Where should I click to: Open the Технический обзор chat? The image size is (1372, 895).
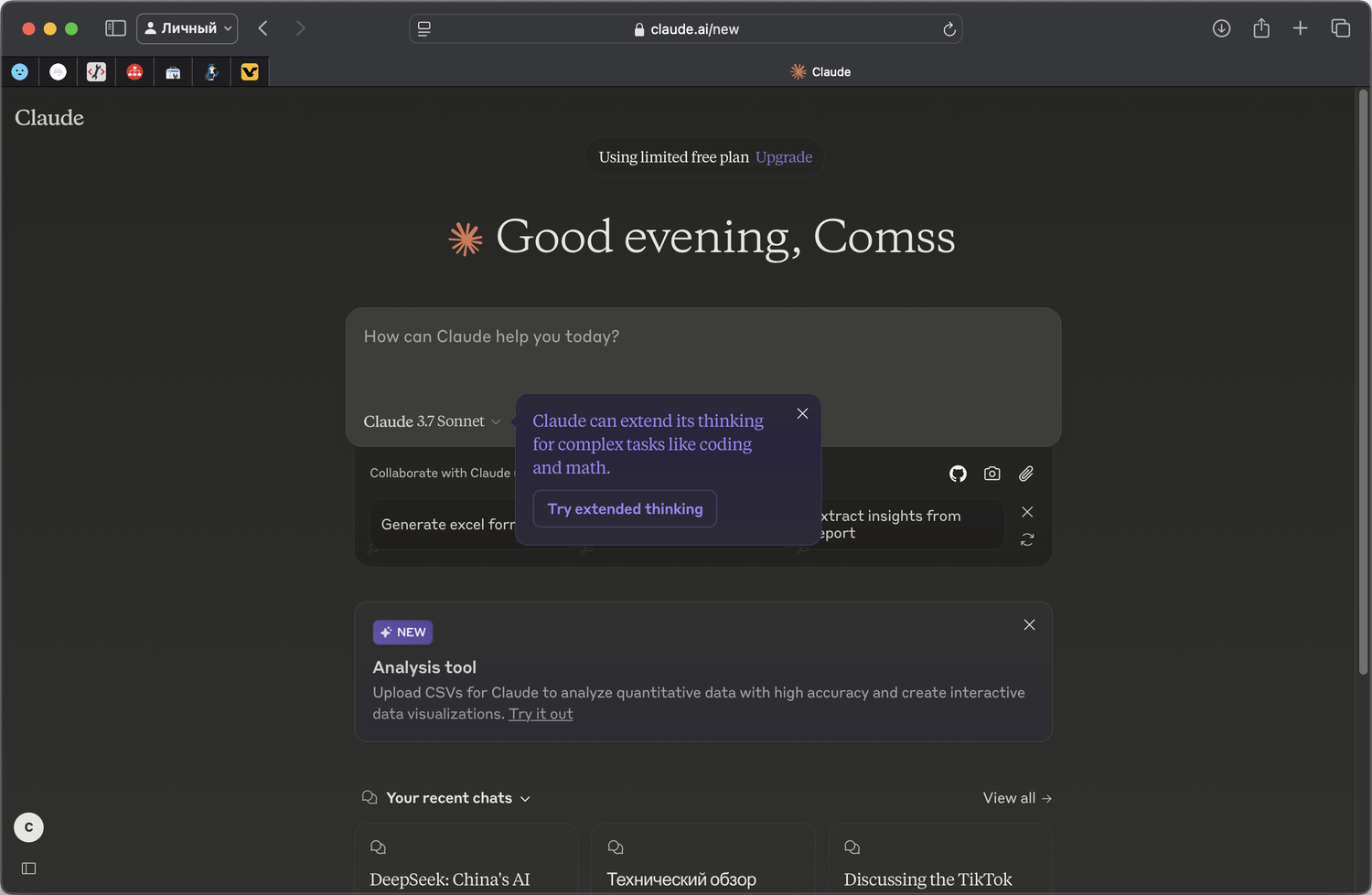703,859
